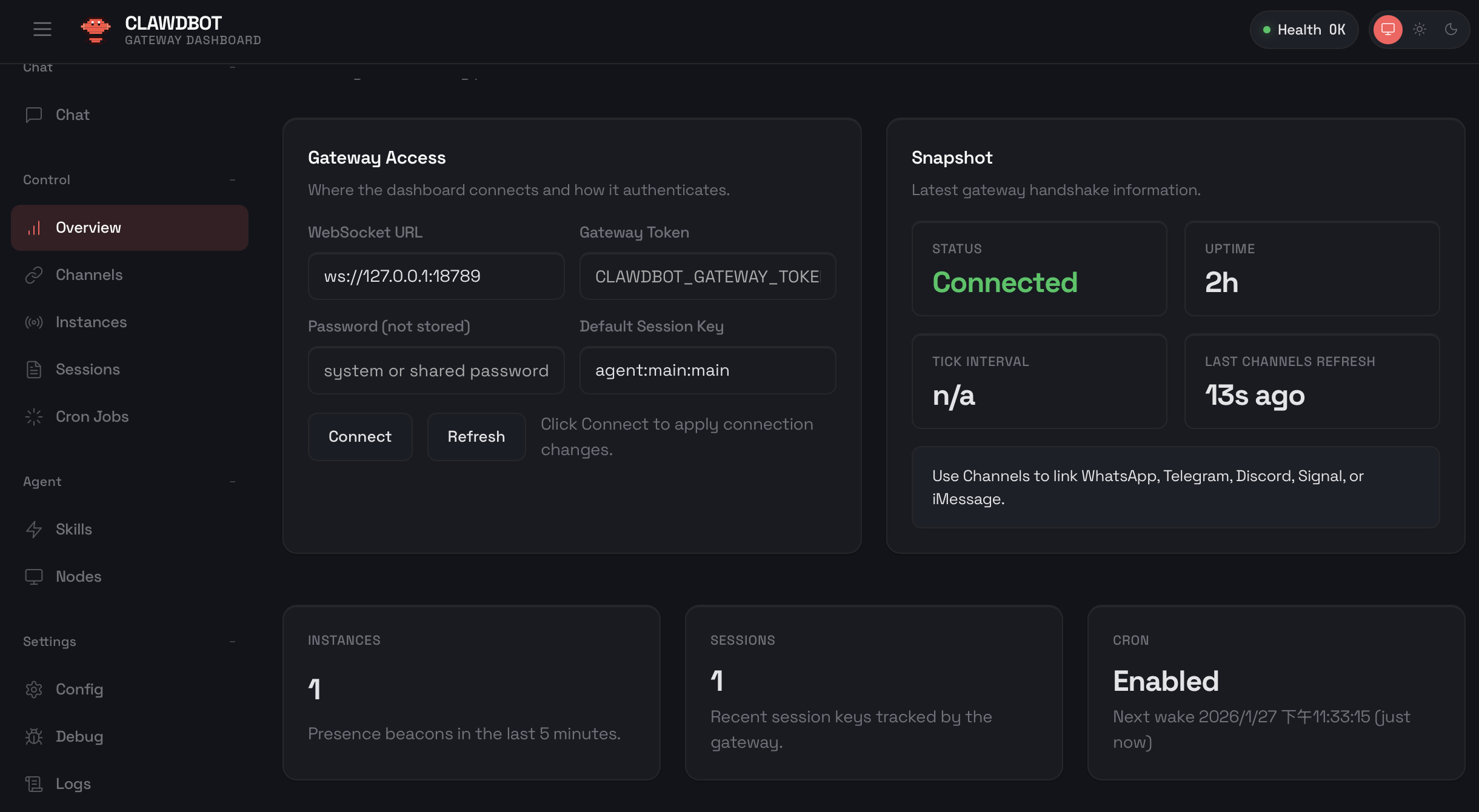Collapse the Settings sidebar section
Viewport: 1479px width, 812px height.
[232, 641]
